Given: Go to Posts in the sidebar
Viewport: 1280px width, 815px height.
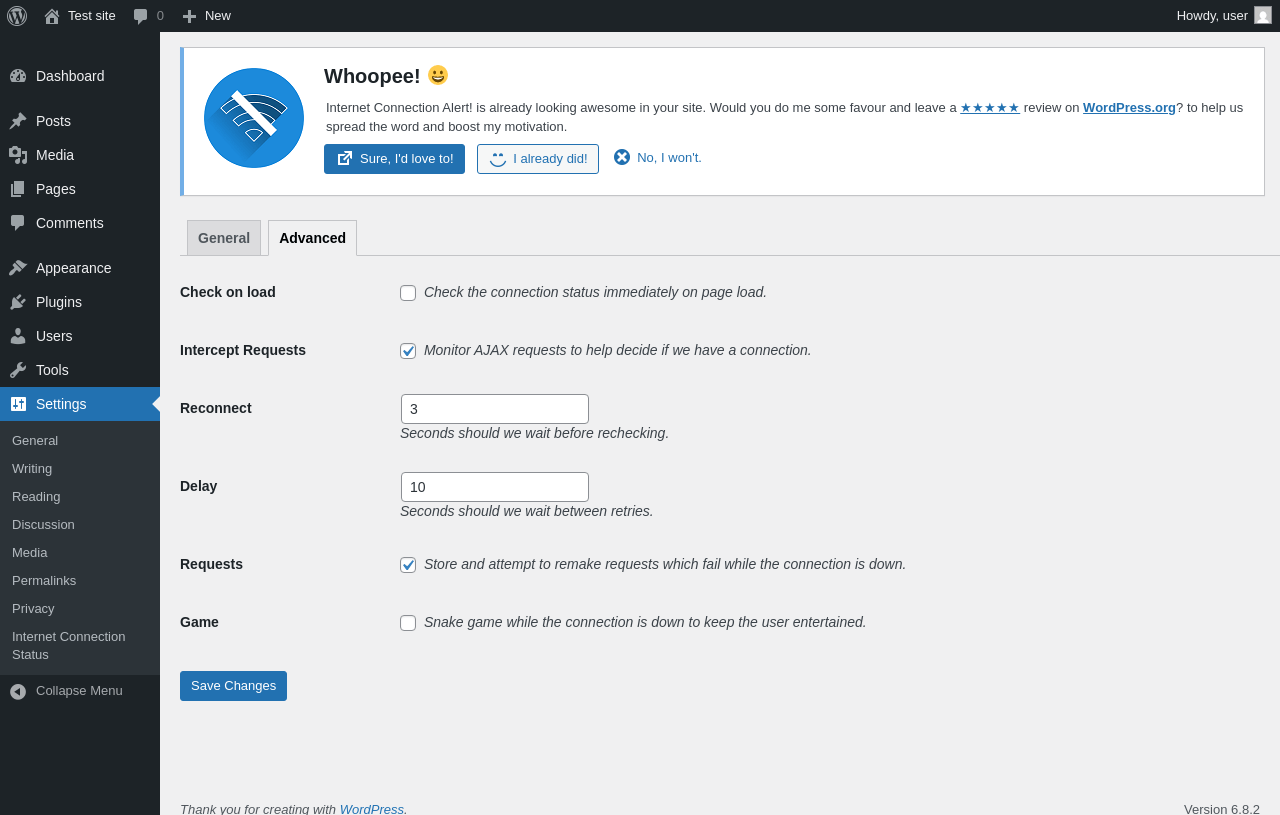Looking at the screenshot, I should [80, 121].
